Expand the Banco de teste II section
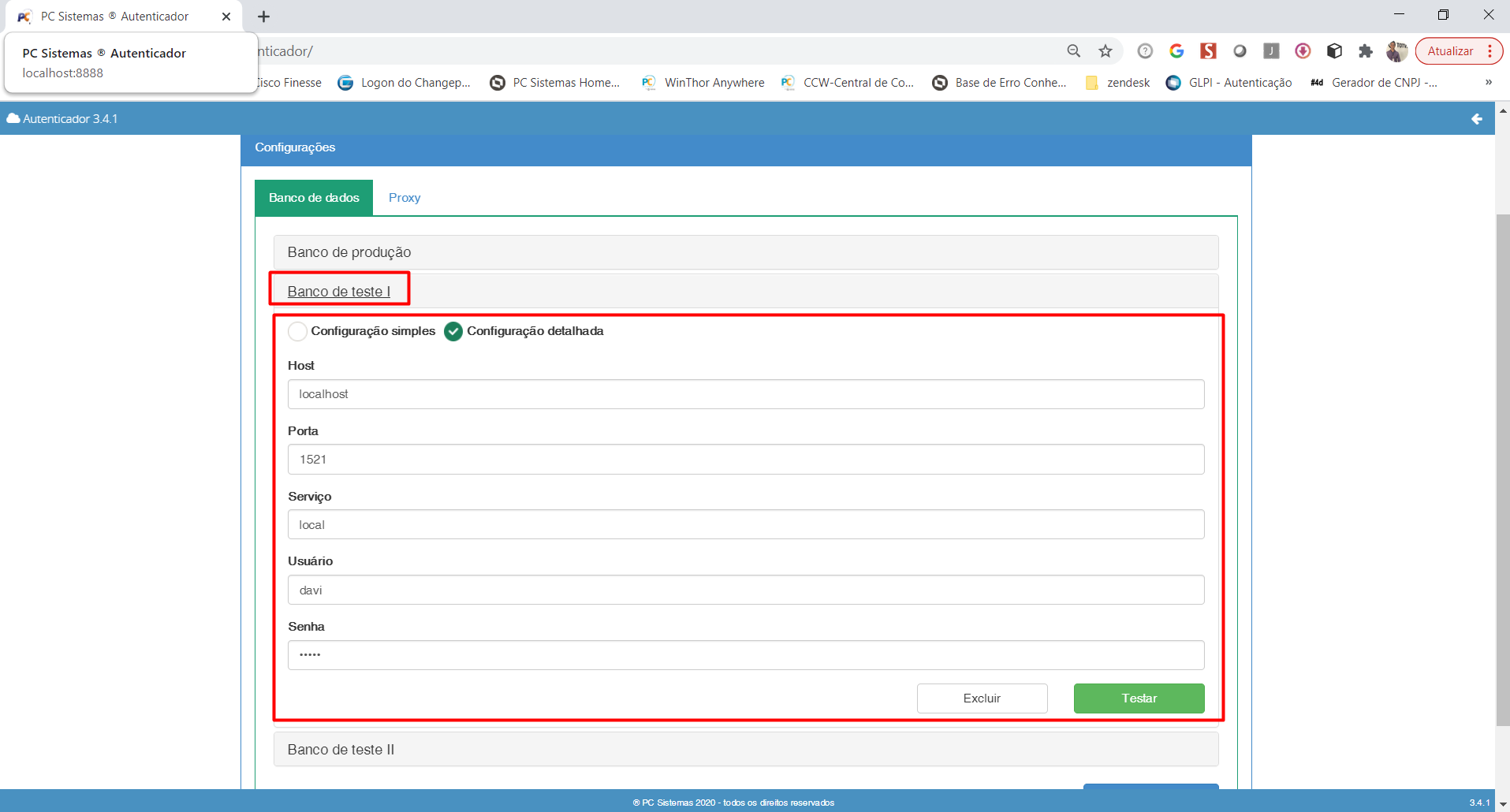The image size is (1510, 812). pyautogui.click(x=746, y=749)
